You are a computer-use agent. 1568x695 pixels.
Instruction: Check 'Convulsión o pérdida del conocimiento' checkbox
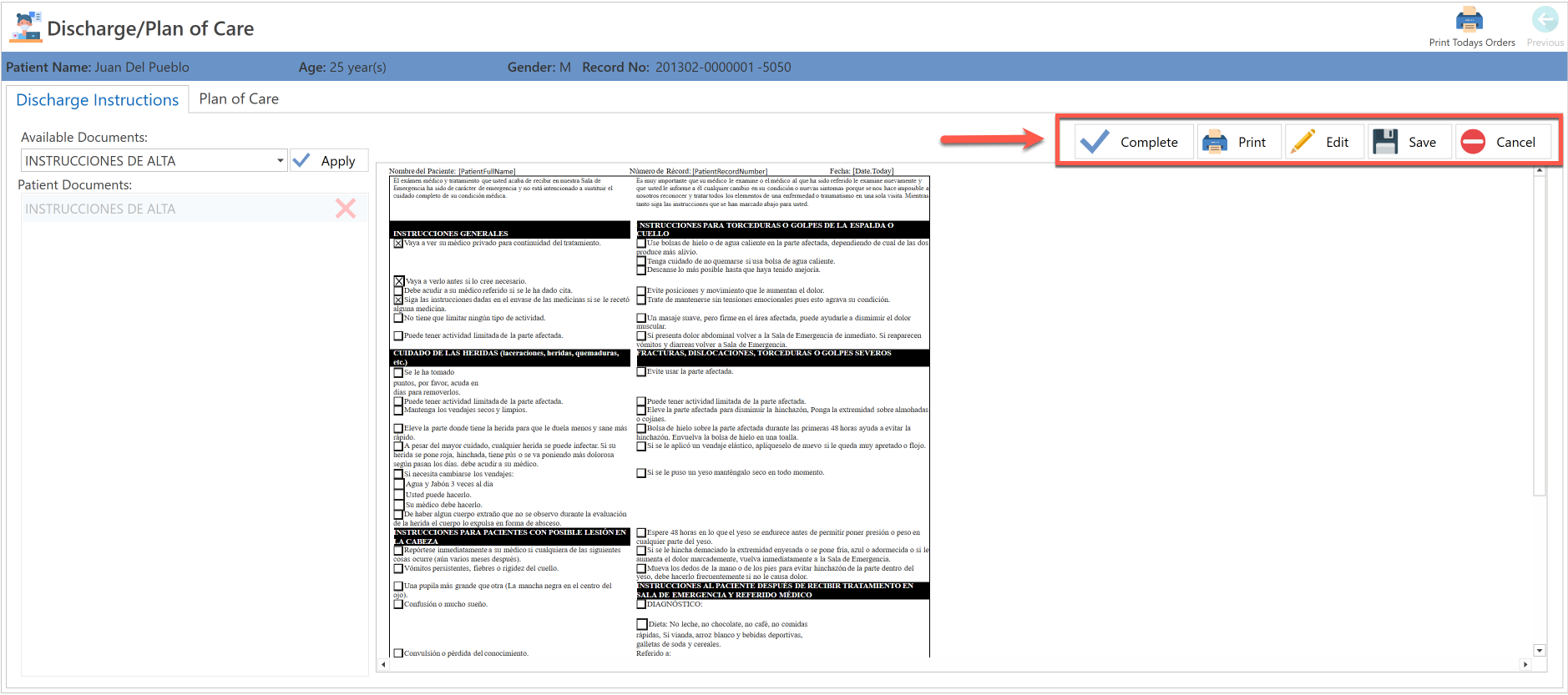[x=398, y=653]
